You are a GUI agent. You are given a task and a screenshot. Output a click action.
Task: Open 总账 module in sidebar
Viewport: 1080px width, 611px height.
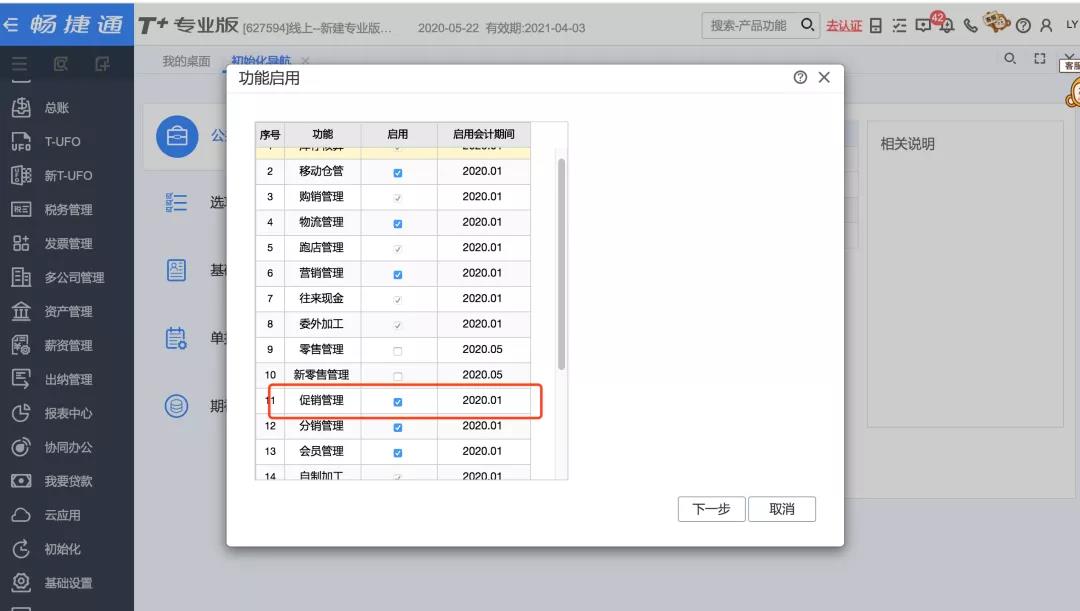click(x=56, y=108)
